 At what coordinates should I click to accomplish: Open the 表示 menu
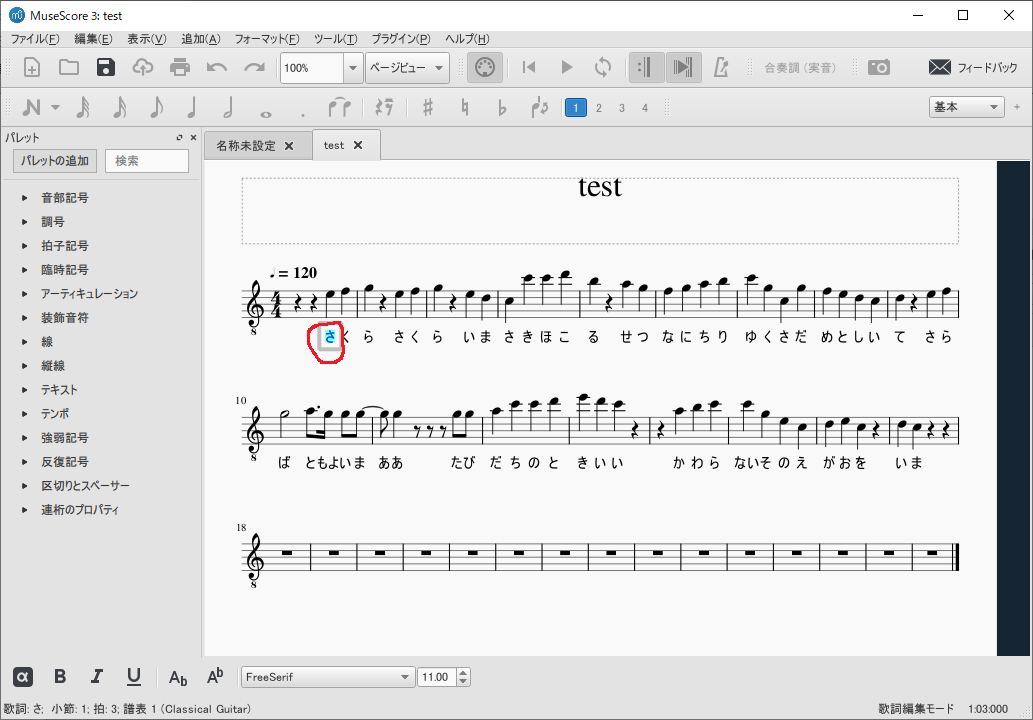click(x=146, y=39)
